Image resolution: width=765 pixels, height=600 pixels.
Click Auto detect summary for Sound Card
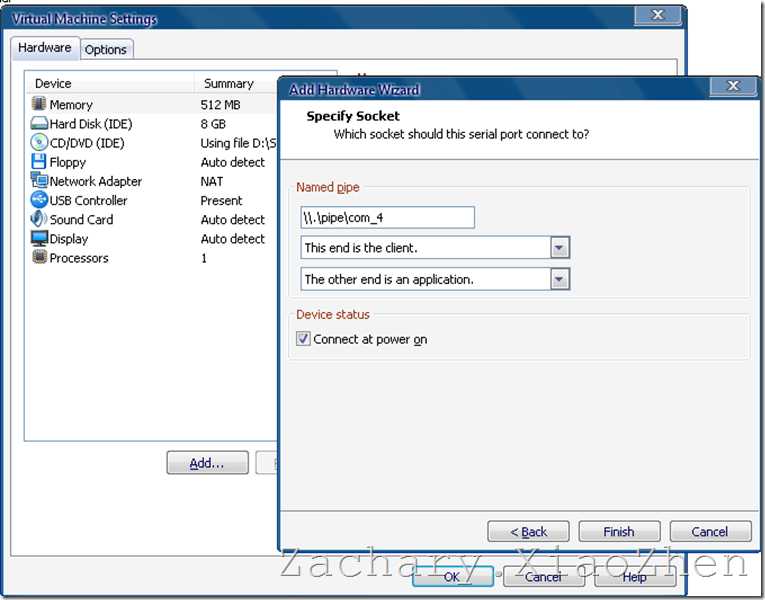232,220
